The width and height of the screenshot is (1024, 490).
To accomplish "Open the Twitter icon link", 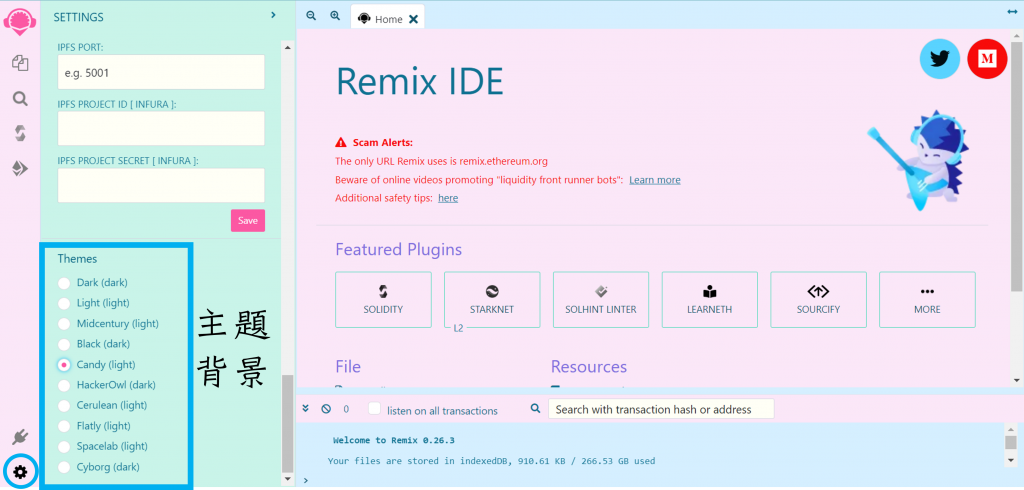I will tap(939, 59).
